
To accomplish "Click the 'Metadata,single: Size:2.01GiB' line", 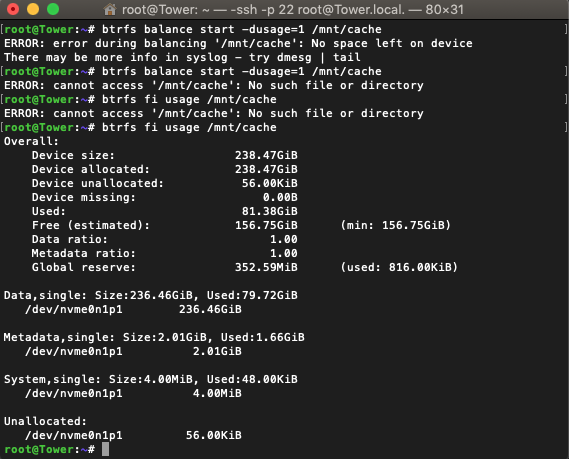I will (x=154, y=337).
